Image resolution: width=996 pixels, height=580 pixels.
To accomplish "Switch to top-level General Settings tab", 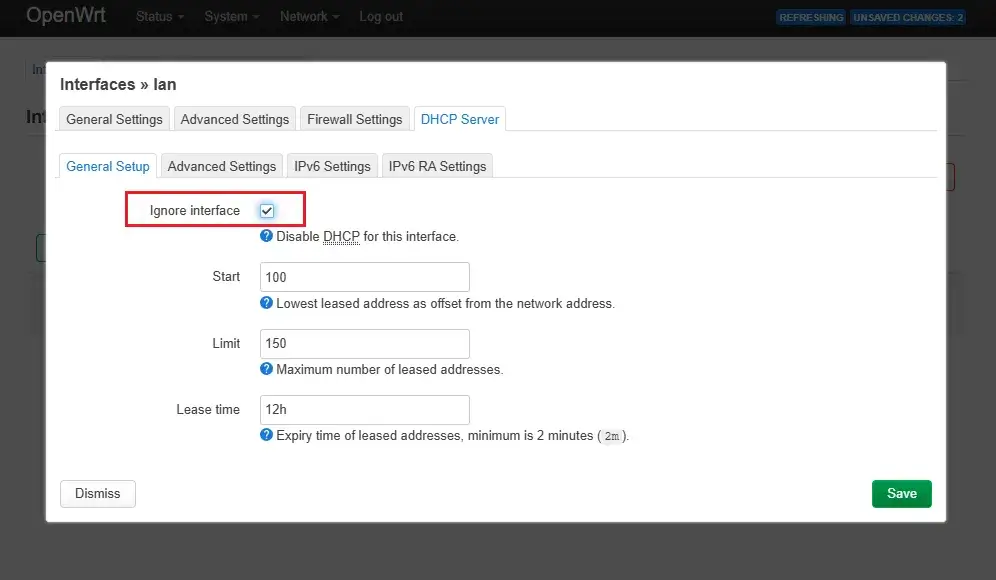I will coord(114,119).
